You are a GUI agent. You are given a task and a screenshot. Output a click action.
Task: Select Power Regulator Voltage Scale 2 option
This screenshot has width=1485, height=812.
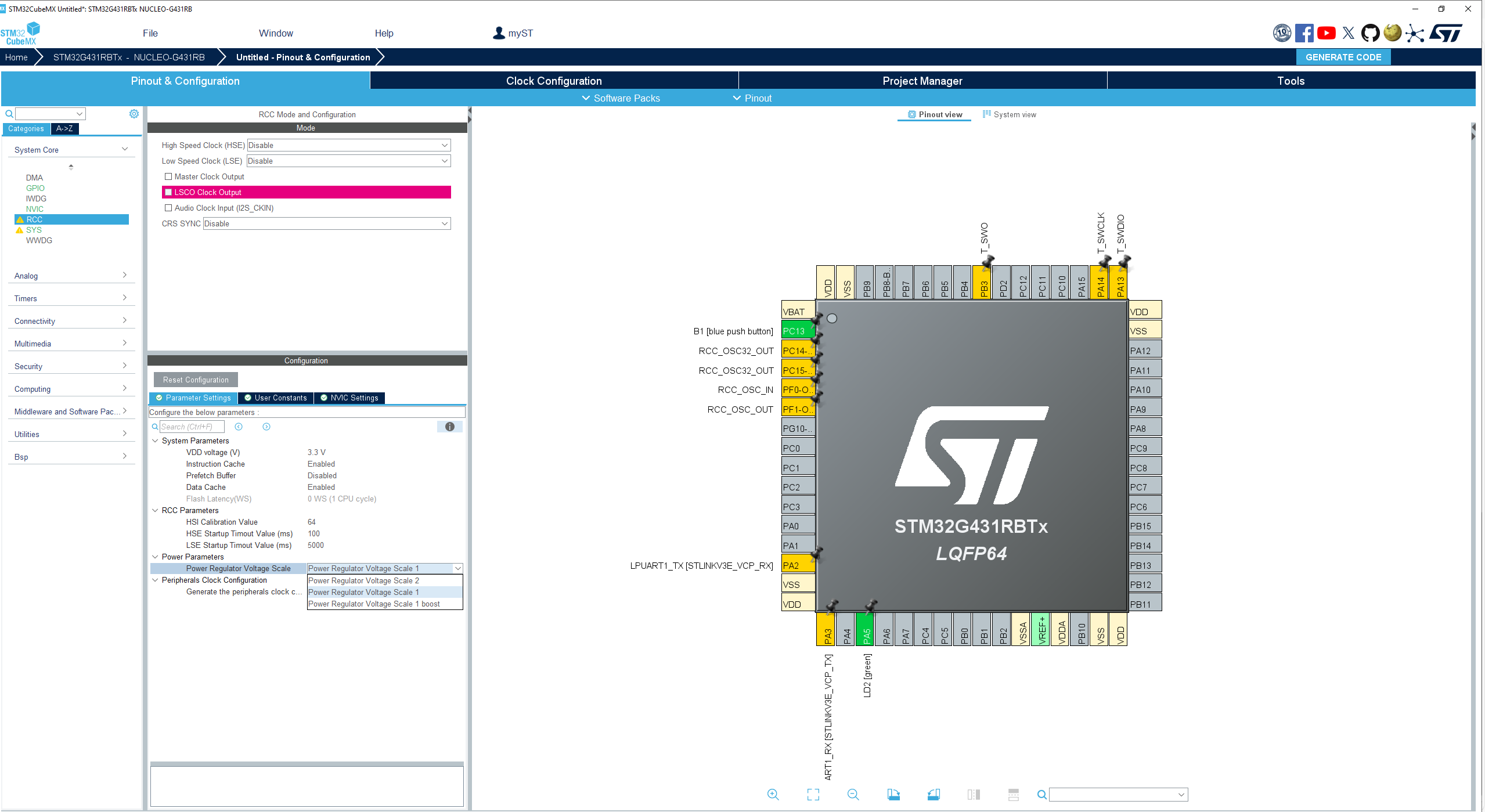point(363,580)
